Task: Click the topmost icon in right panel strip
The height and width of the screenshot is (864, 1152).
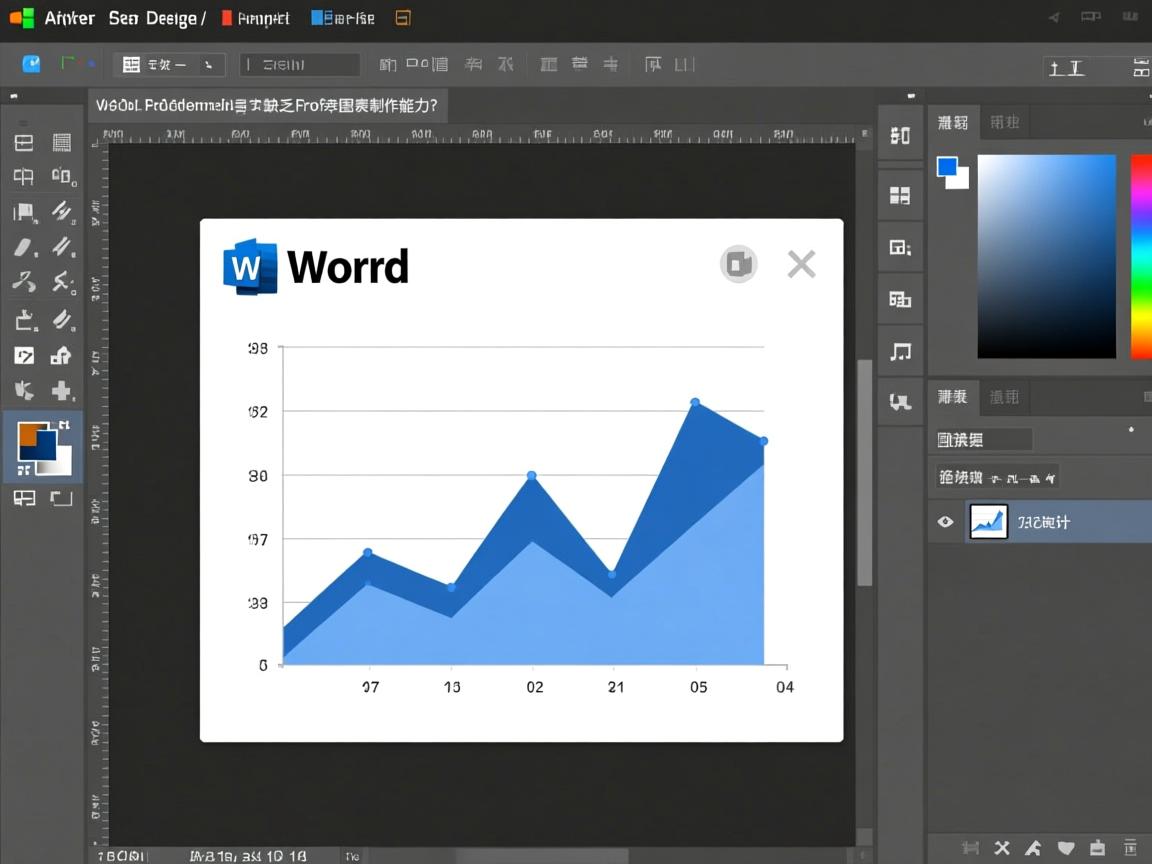Action: click(x=900, y=136)
